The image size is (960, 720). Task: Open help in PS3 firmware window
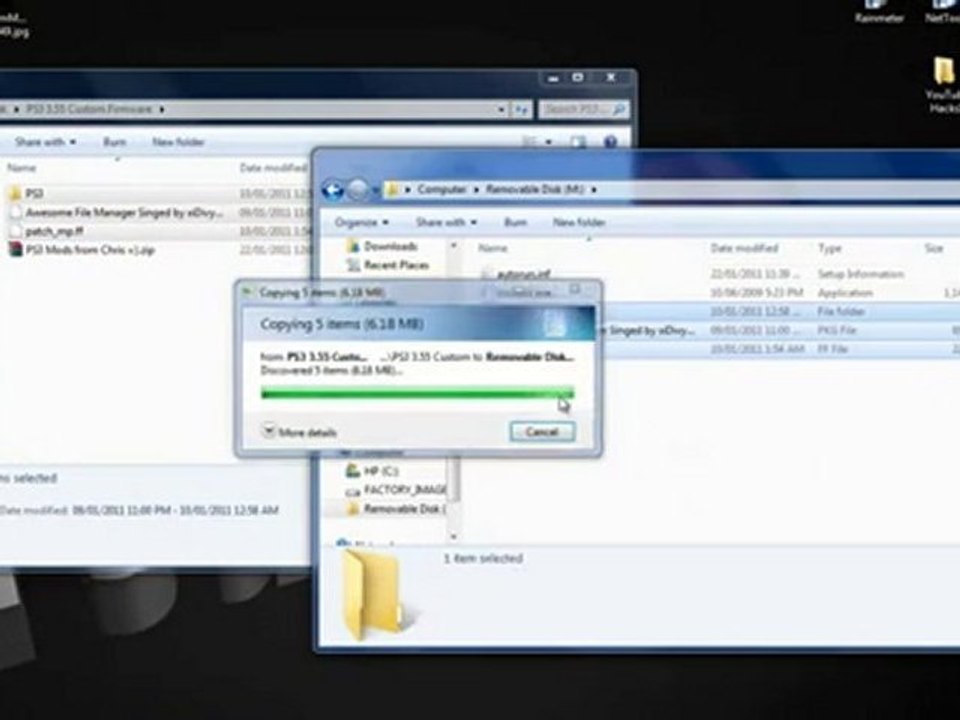610,142
